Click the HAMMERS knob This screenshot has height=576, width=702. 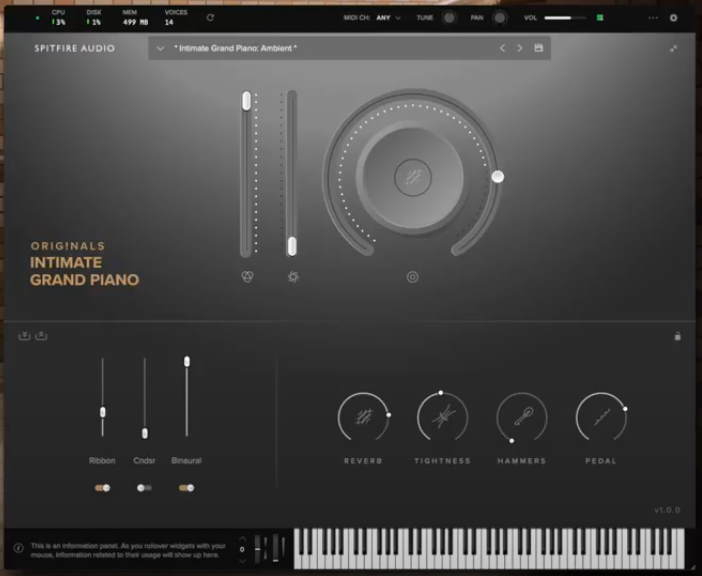click(x=522, y=418)
